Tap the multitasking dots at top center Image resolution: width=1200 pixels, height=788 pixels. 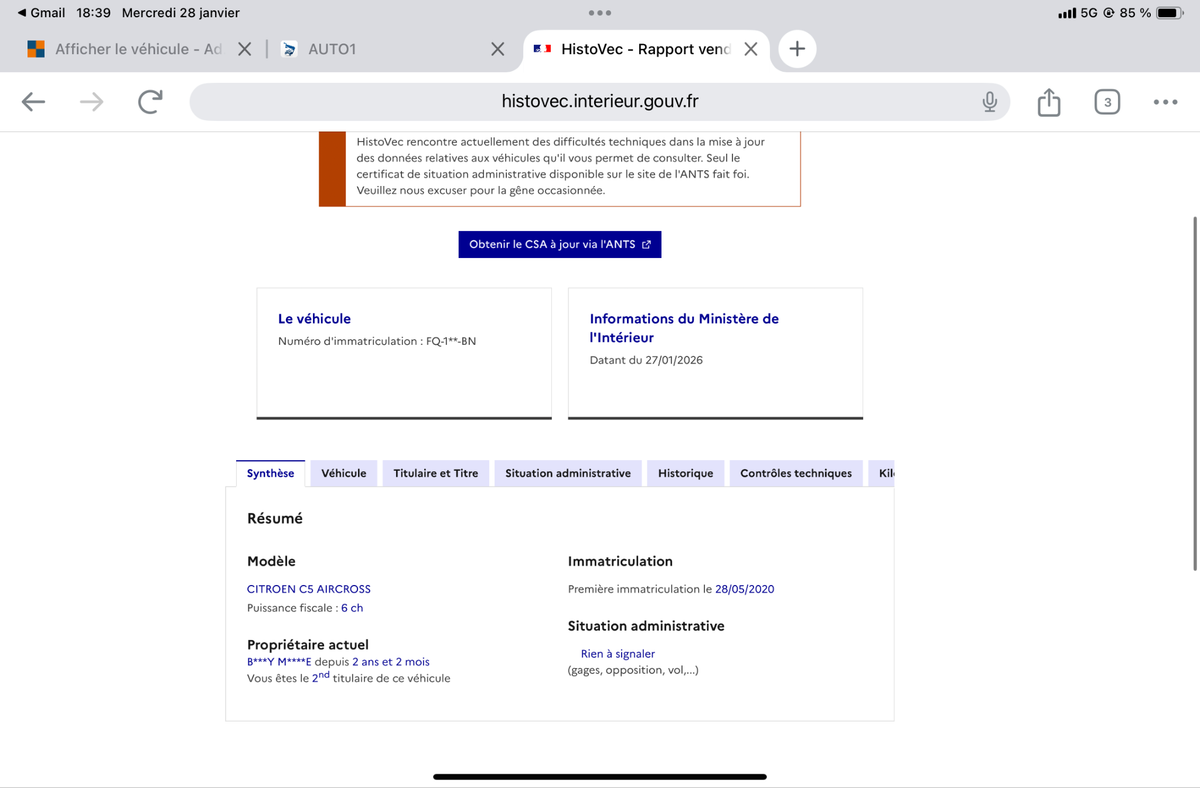point(600,13)
